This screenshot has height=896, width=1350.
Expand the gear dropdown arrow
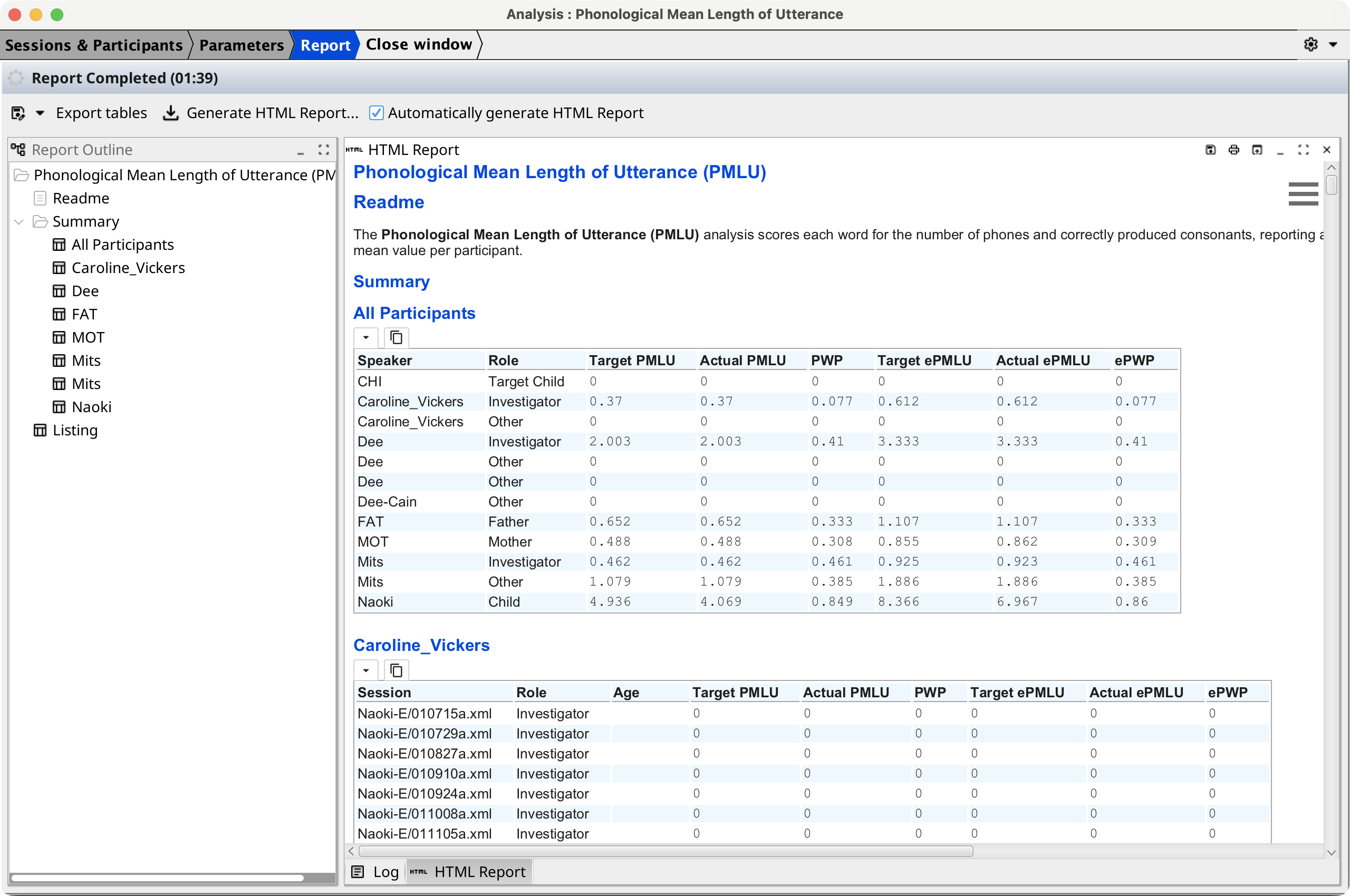click(1333, 45)
